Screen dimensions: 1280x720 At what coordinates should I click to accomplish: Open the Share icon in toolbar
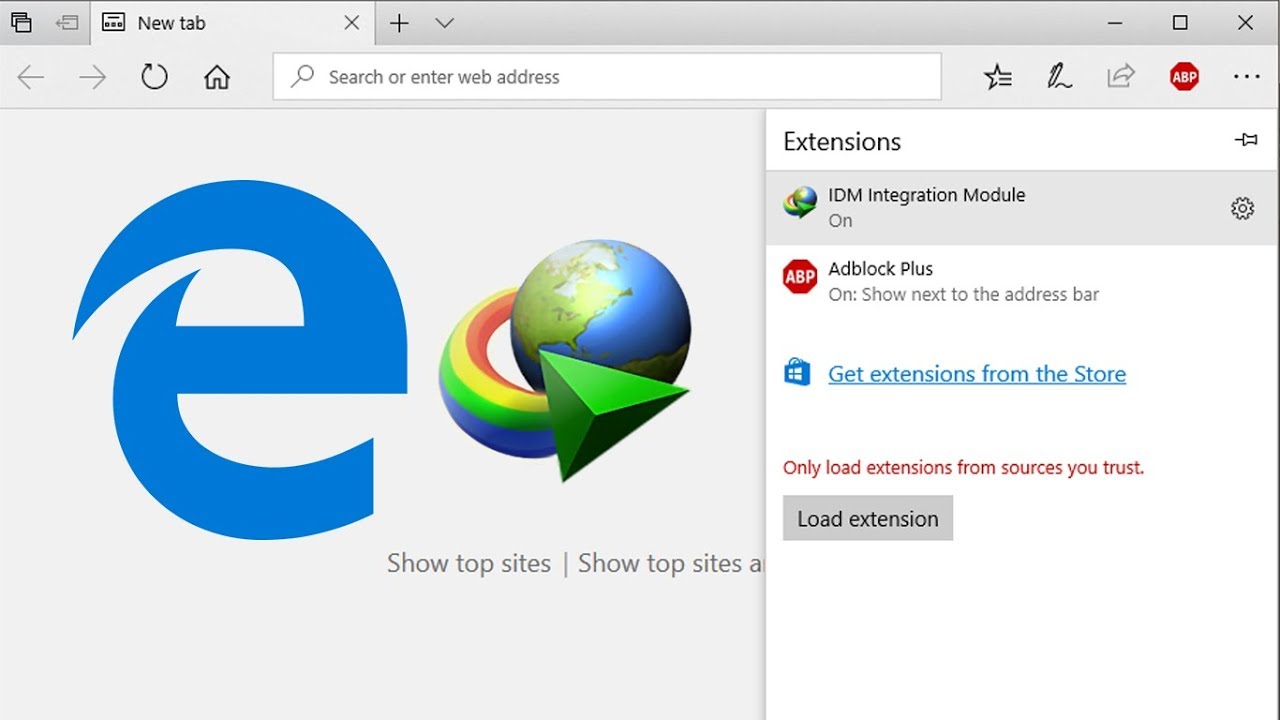(1121, 76)
